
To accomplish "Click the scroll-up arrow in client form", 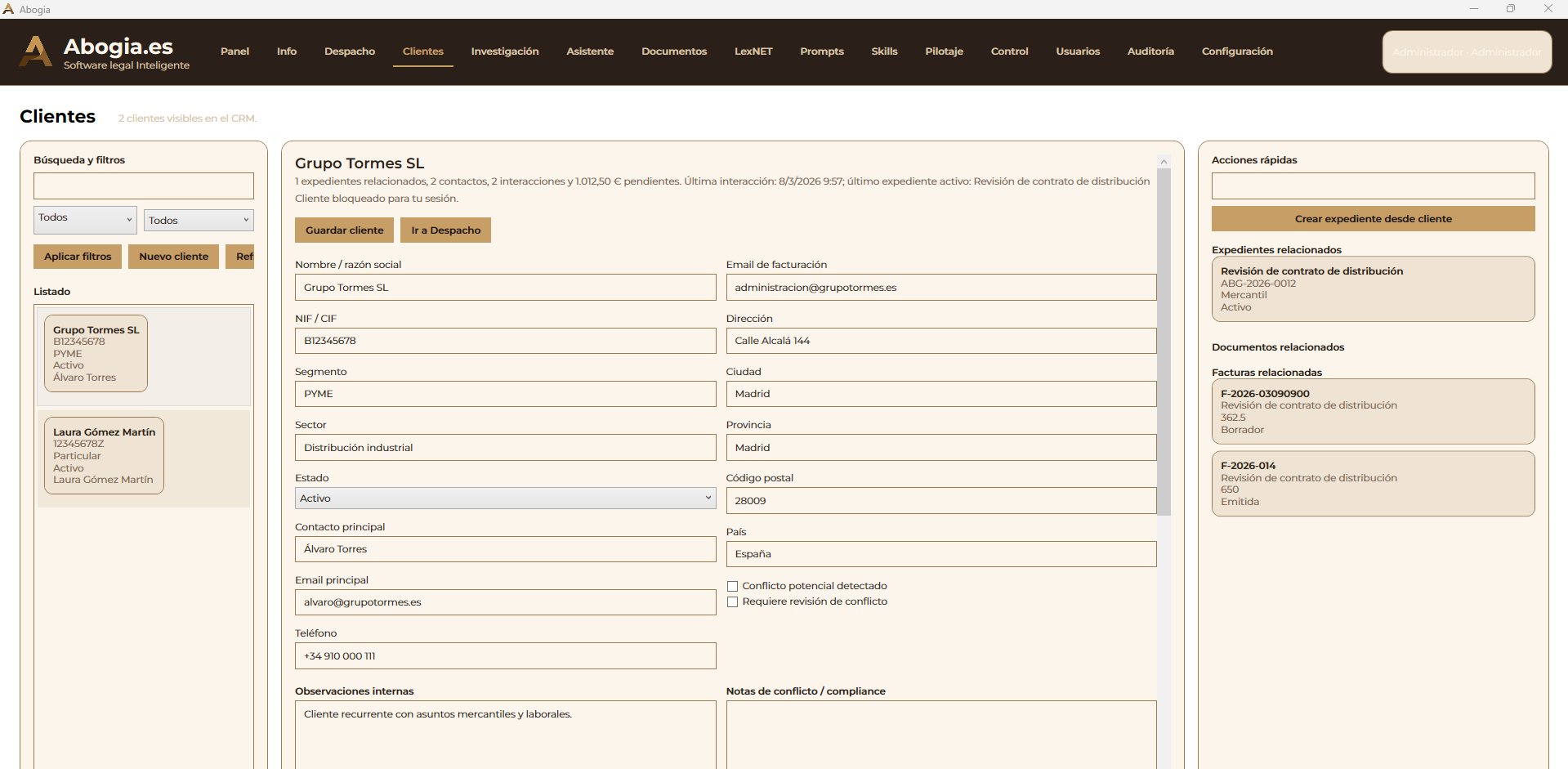I will pos(1164,162).
